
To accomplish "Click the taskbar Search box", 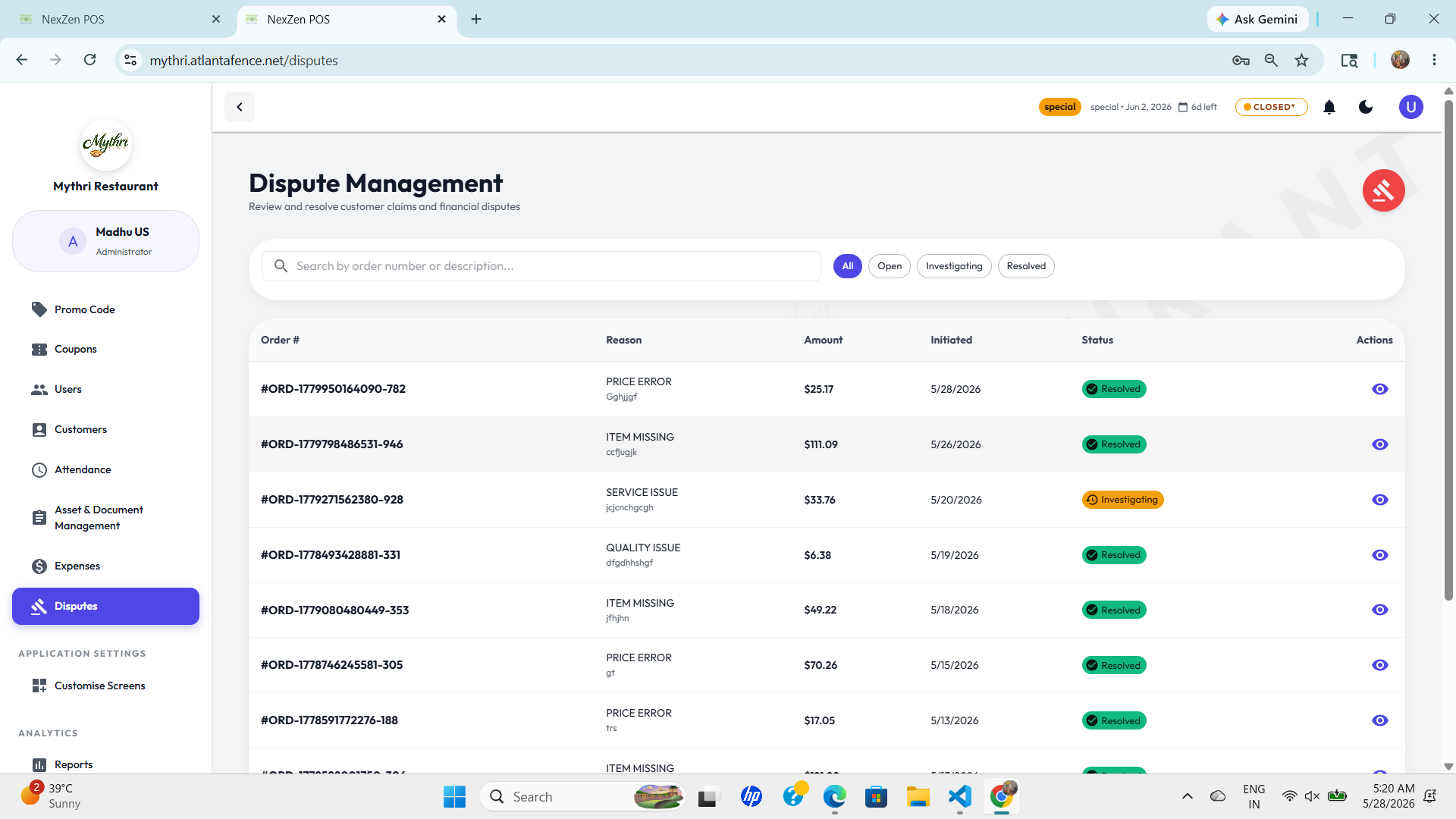I will pyautogui.click(x=582, y=796).
